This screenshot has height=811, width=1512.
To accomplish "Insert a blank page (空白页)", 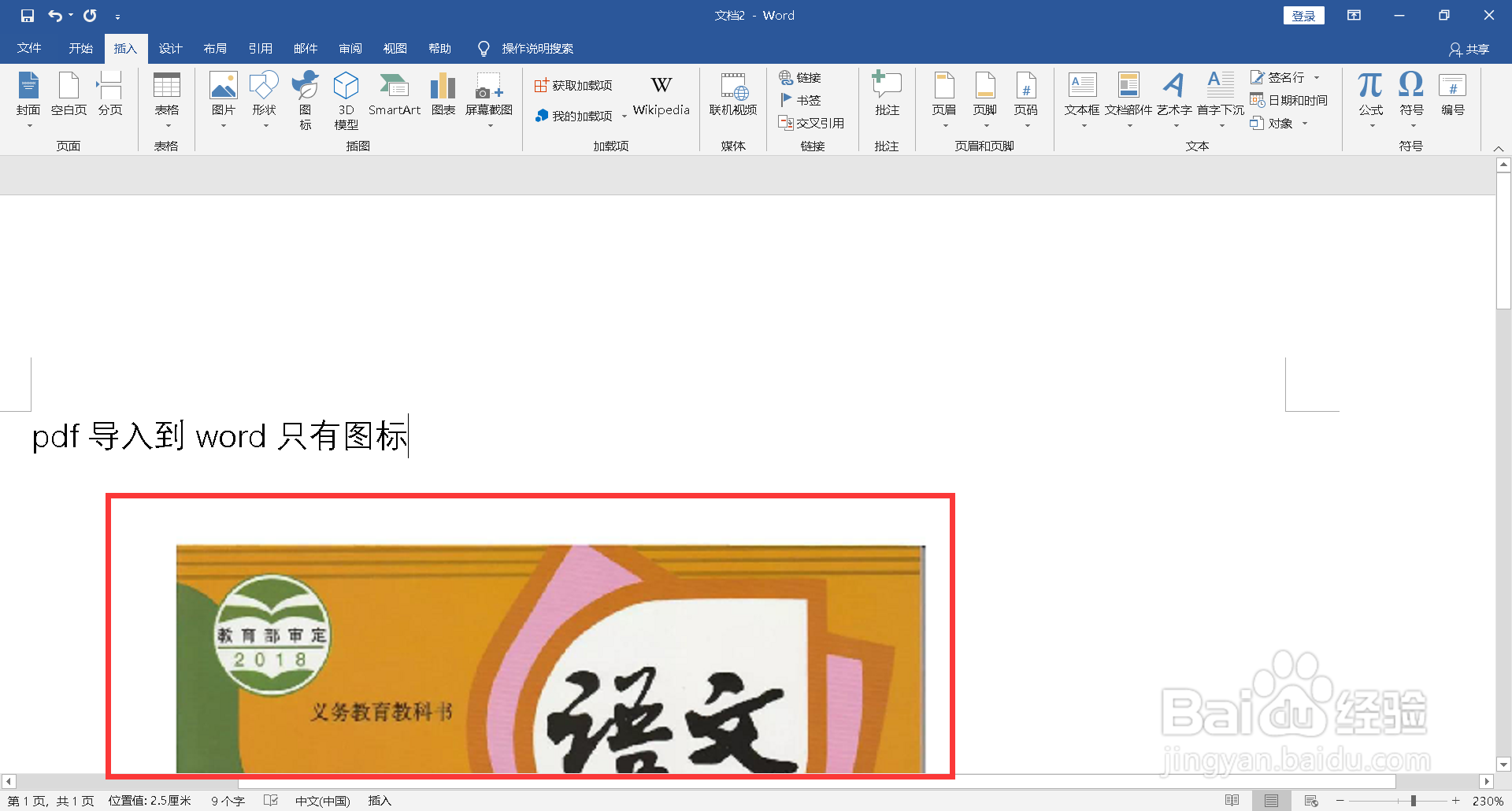I will pos(69,94).
